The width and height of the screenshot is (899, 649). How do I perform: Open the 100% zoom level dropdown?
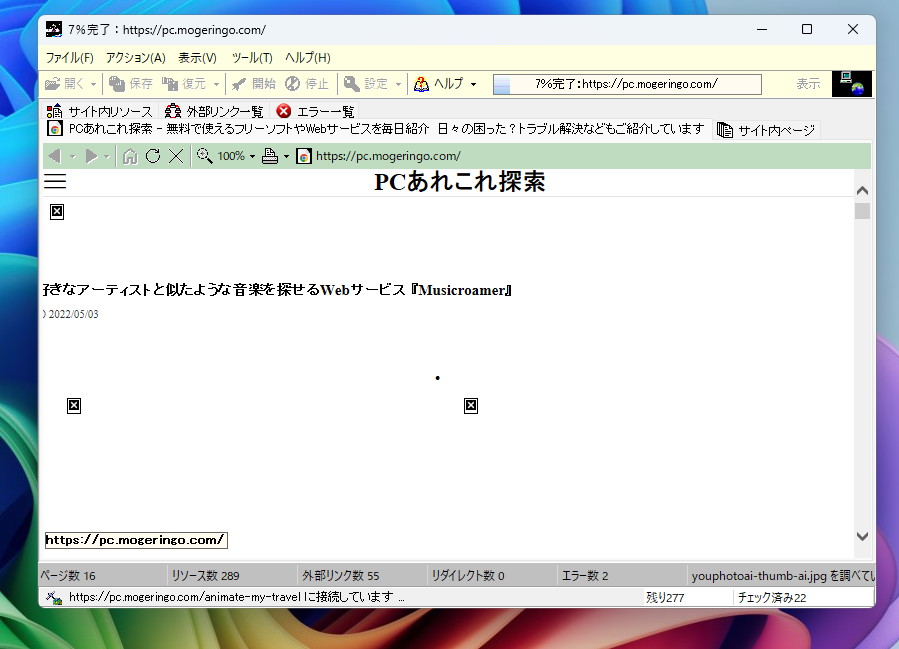(x=230, y=156)
